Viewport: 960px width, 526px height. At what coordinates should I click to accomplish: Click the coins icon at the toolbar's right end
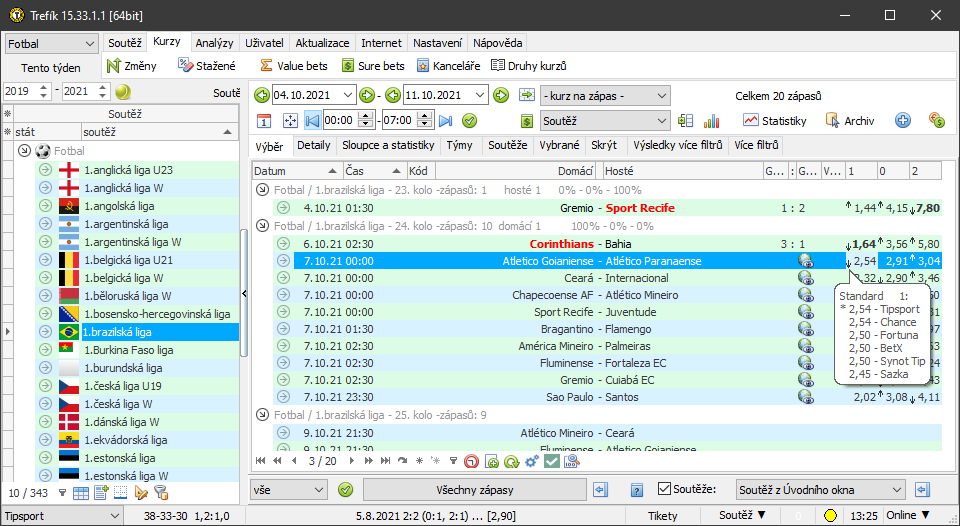pyautogui.click(x=937, y=120)
